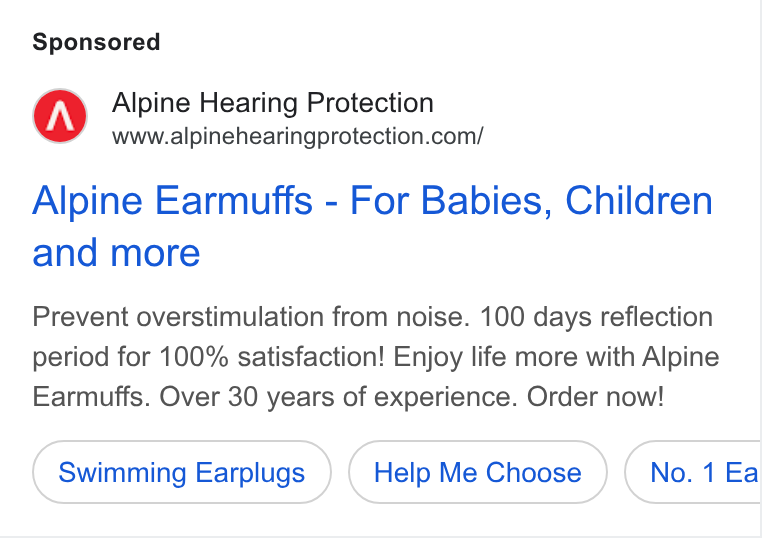Click "and more" on the headline's second line
The height and width of the screenshot is (538, 762).
click(116, 253)
